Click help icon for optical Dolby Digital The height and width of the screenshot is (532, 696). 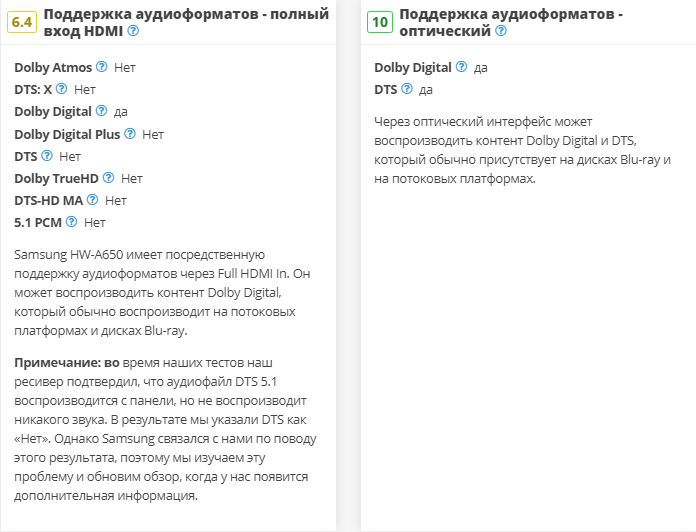click(x=461, y=67)
